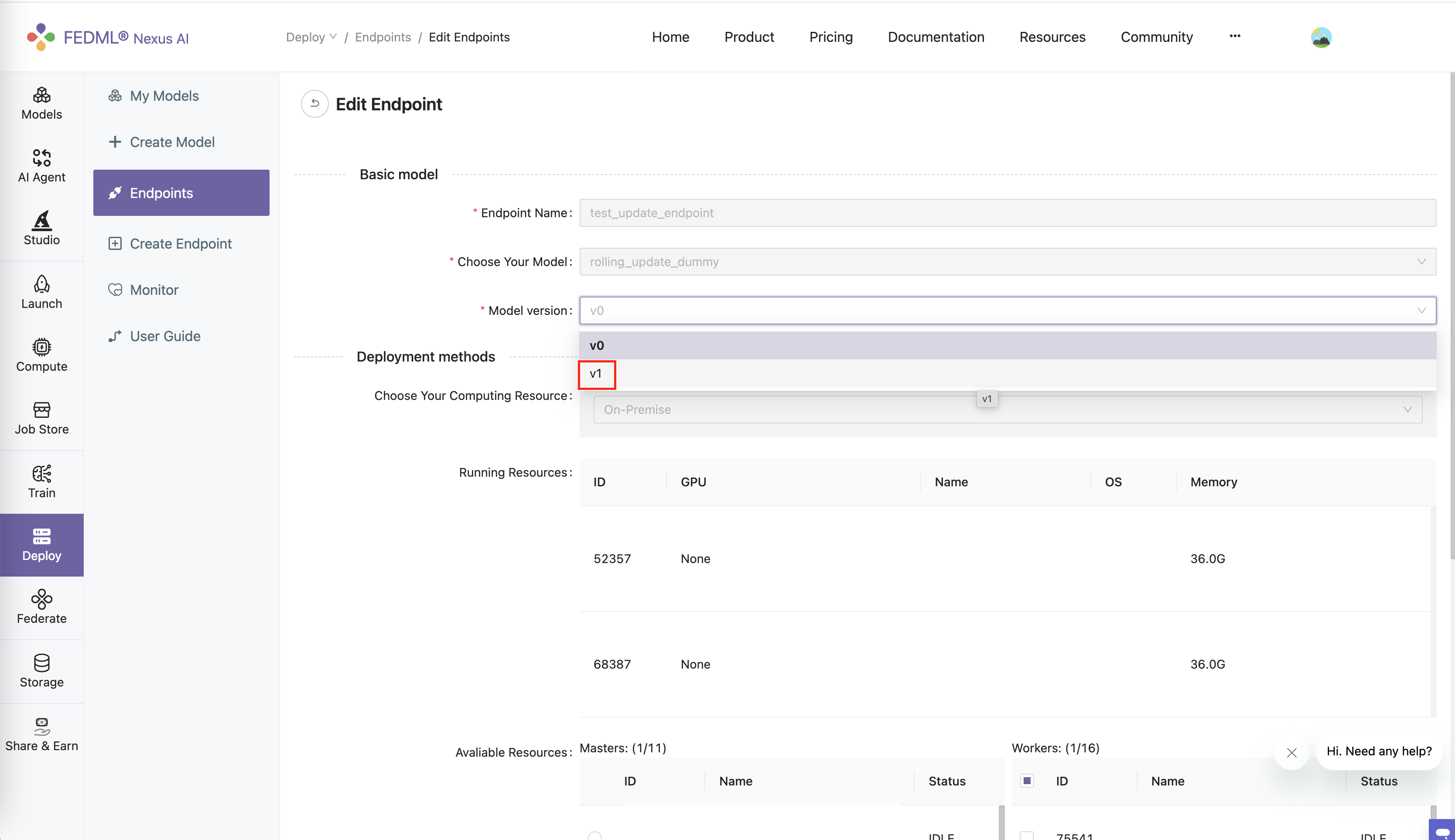Open the Product navigation link
Viewport: 1455px width, 840px height.
pyautogui.click(x=749, y=37)
